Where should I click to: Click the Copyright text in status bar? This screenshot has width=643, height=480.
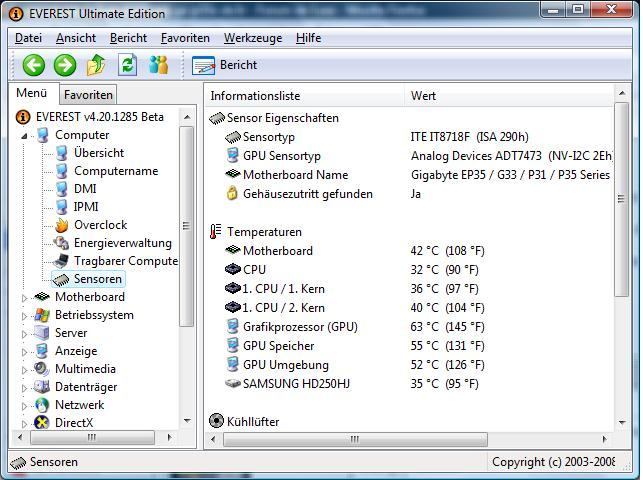(x=554, y=462)
